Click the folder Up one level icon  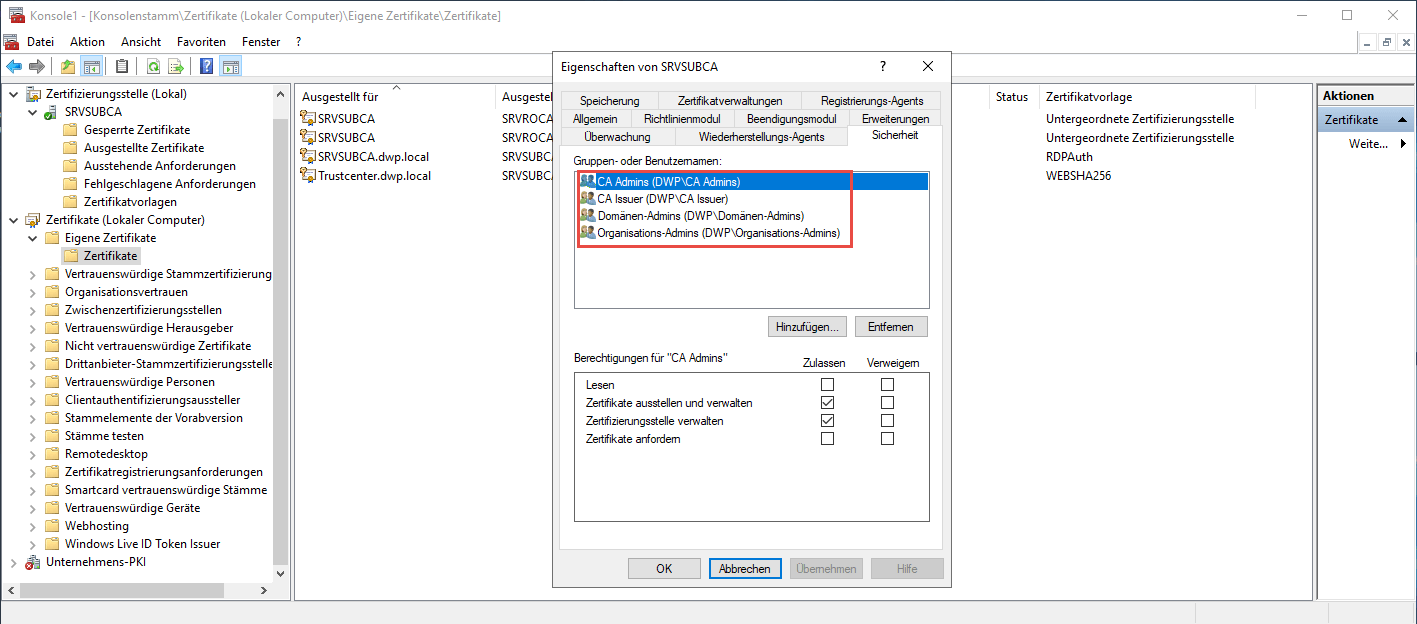click(68, 67)
